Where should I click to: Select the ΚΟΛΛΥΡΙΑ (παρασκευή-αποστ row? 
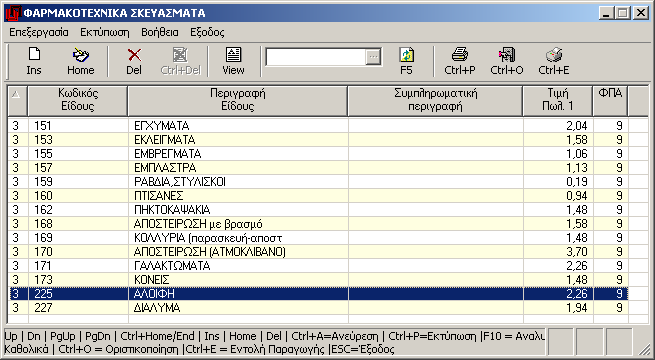click(318, 238)
